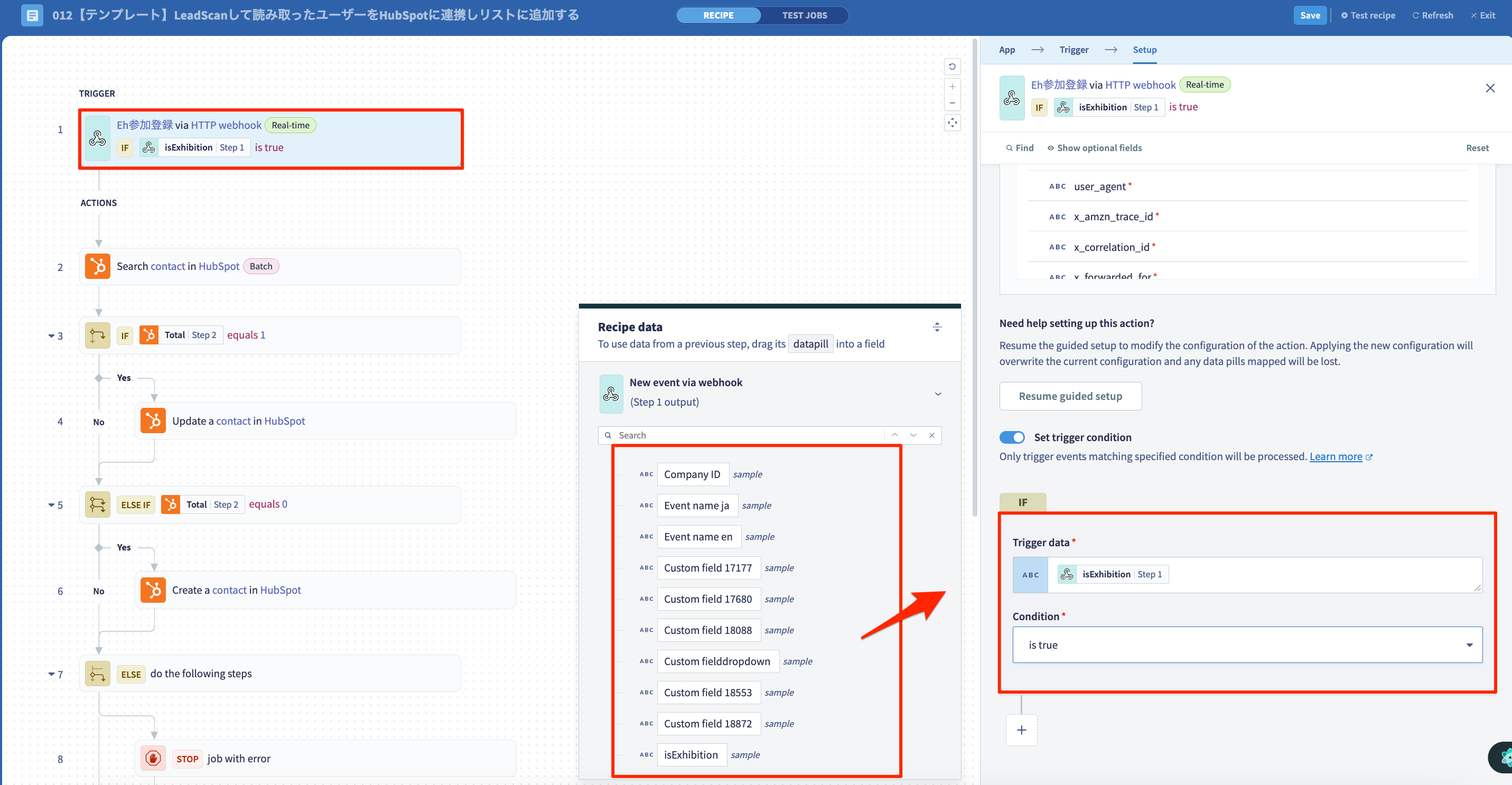Viewport: 1512px width, 785px height.
Task: Open the Setup step tab
Action: (1144, 50)
